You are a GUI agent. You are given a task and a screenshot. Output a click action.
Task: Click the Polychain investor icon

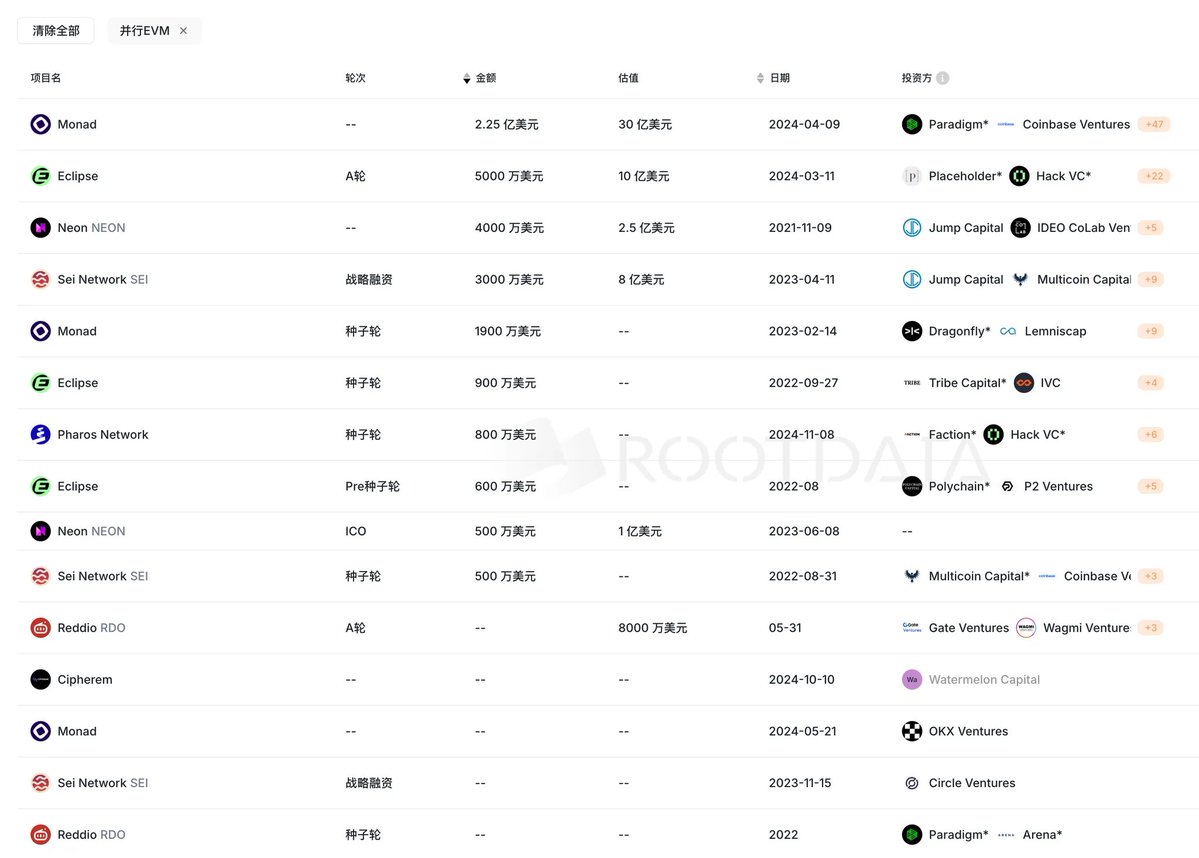pyautogui.click(x=911, y=486)
